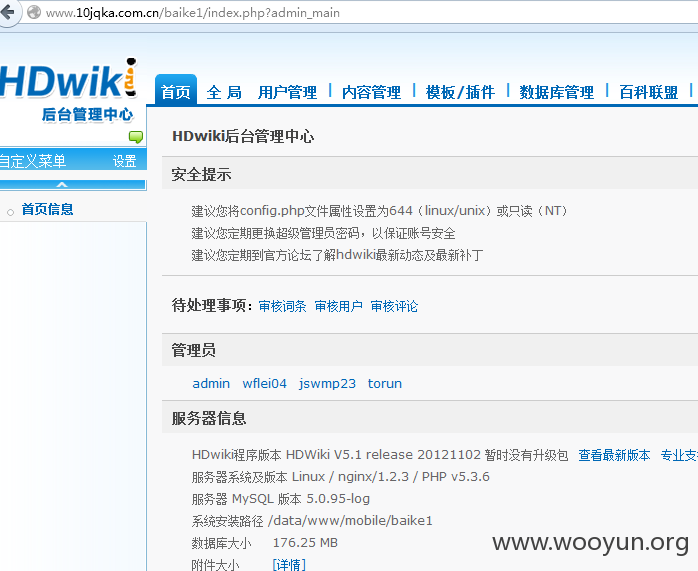Click the Linux / nginx/1.2.3 server text
Image resolution: width=698 pixels, height=571 pixels.
(x=391, y=477)
